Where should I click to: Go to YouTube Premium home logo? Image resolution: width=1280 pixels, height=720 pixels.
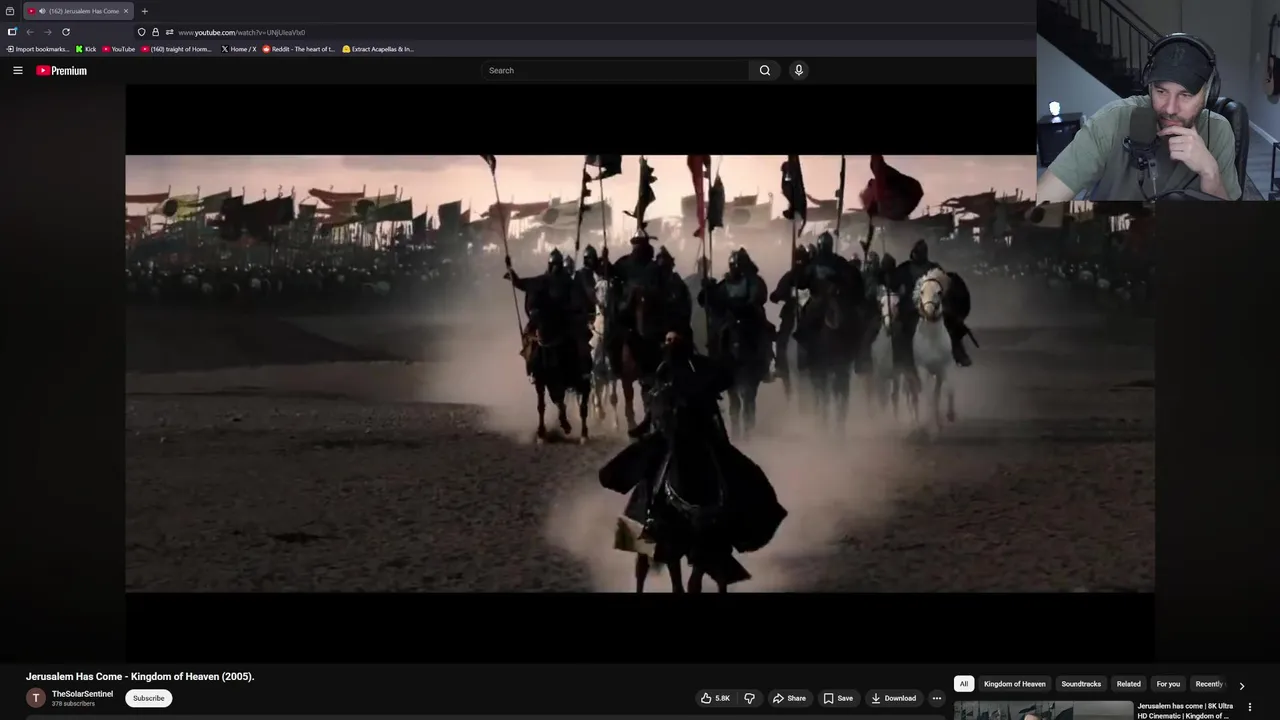62,70
